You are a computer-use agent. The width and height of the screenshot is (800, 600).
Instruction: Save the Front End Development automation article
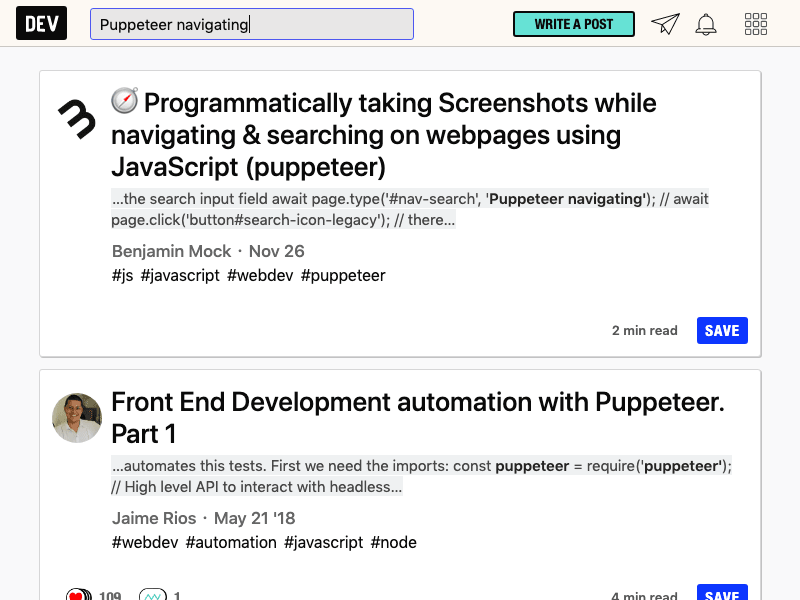(x=722, y=593)
